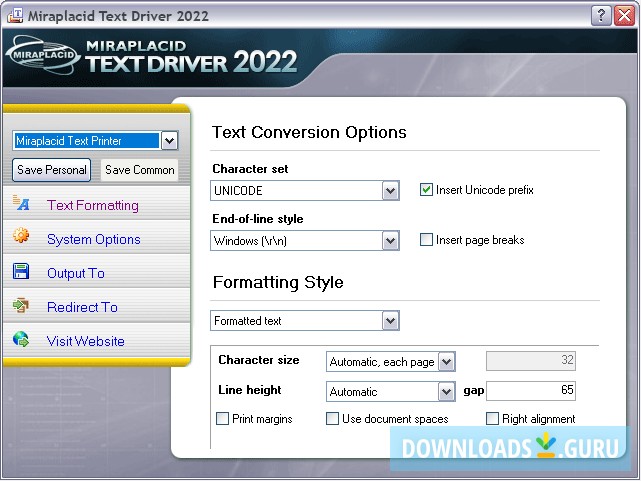Click the Formatting Style heading

[278, 282]
